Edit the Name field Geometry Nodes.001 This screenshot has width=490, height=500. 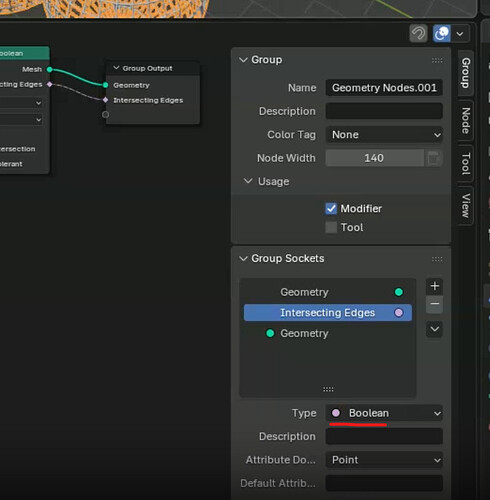[384, 88]
